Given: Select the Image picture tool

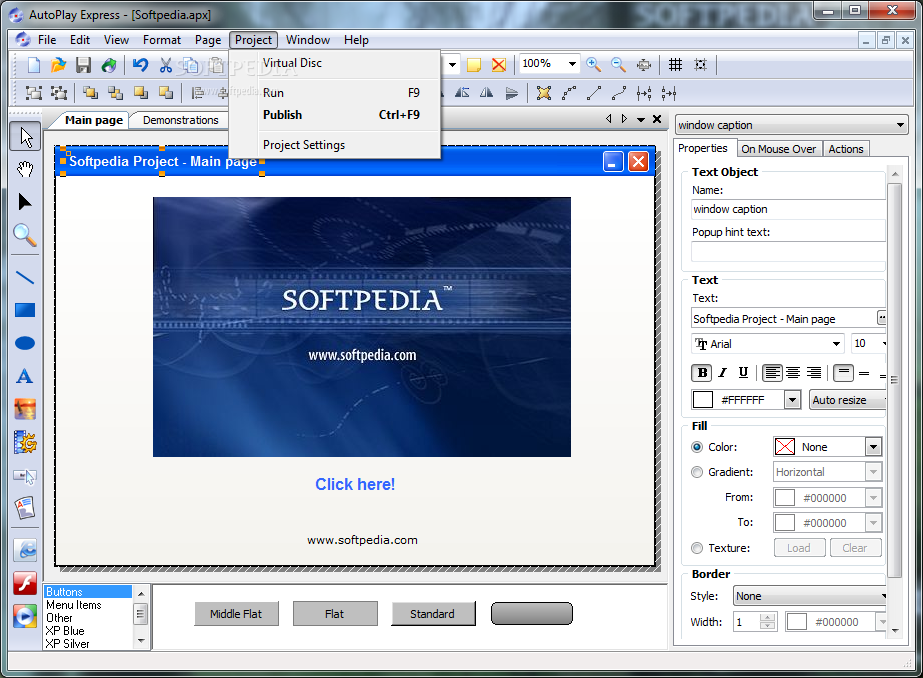Looking at the screenshot, I should (x=25, y=409).
